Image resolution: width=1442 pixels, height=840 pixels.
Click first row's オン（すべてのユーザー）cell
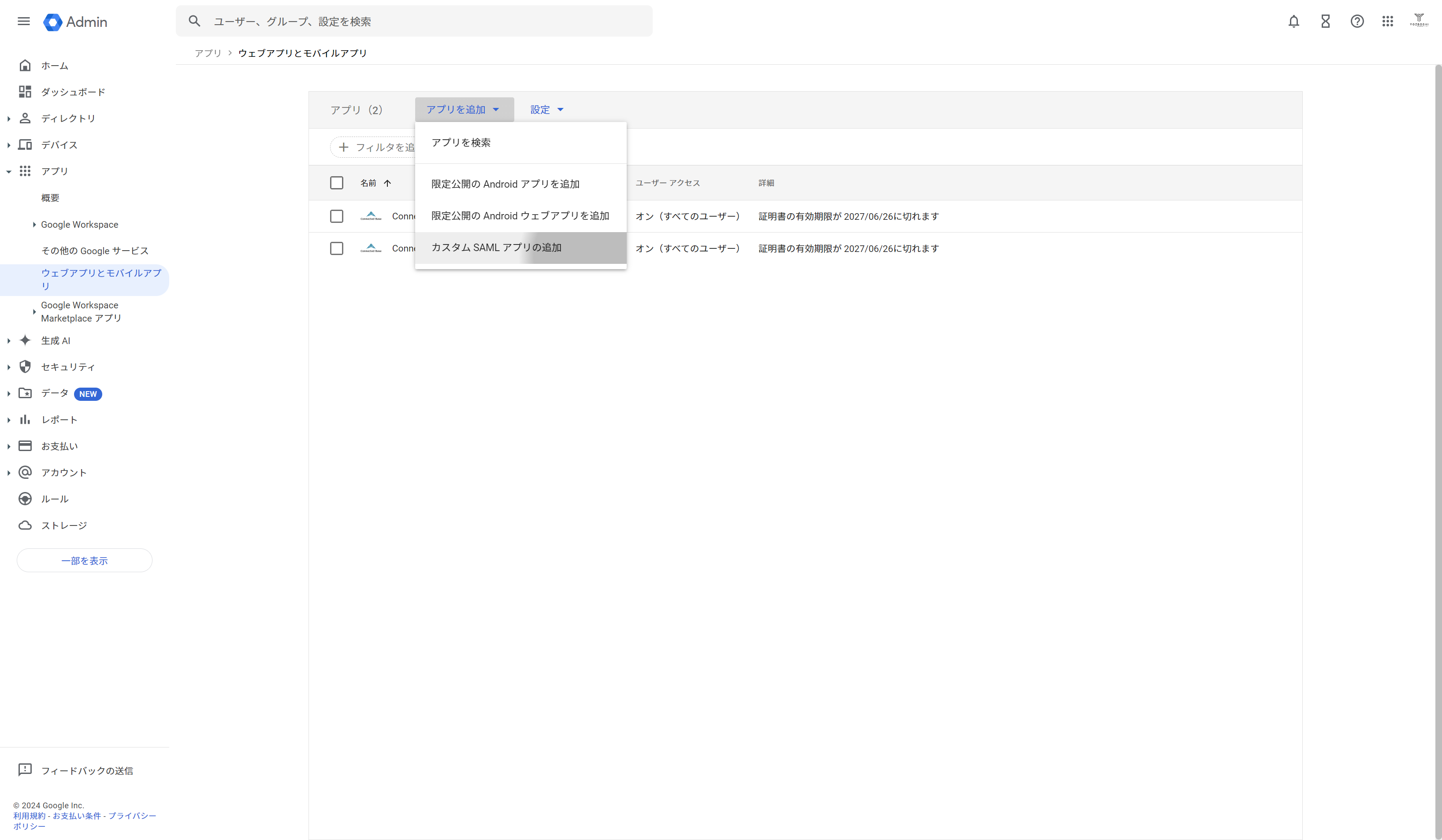(688, 216)
